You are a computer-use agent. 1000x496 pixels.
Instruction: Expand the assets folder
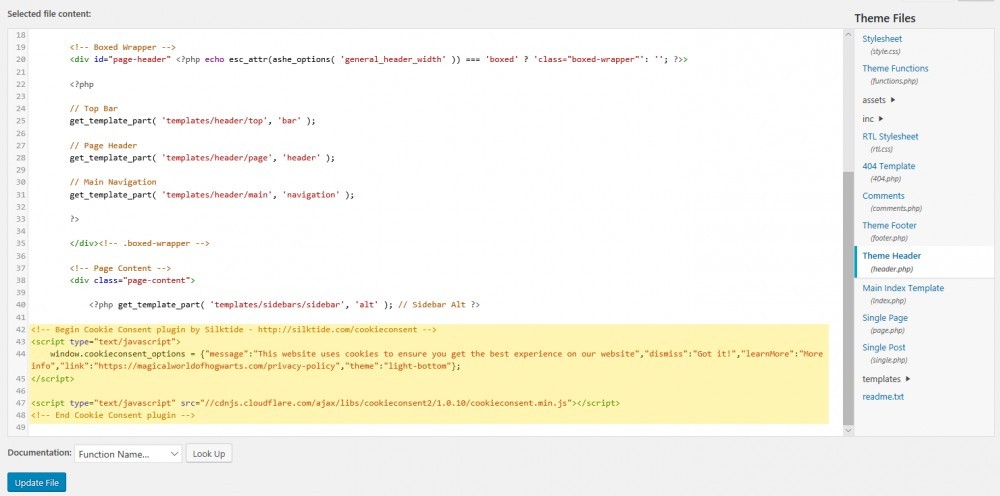pos(879,99)
